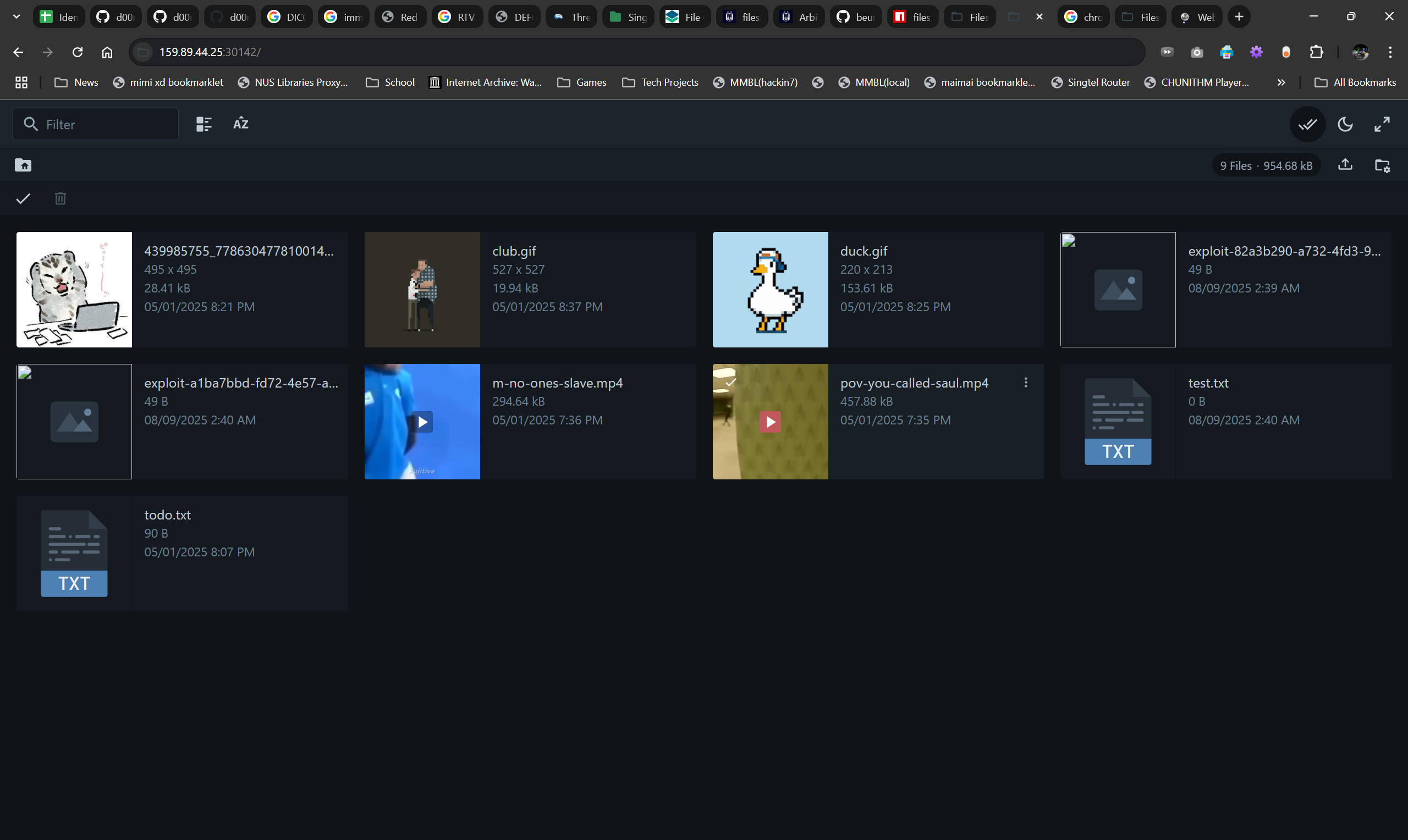Enter fullscreen with the expand icon

(1382, 124)
